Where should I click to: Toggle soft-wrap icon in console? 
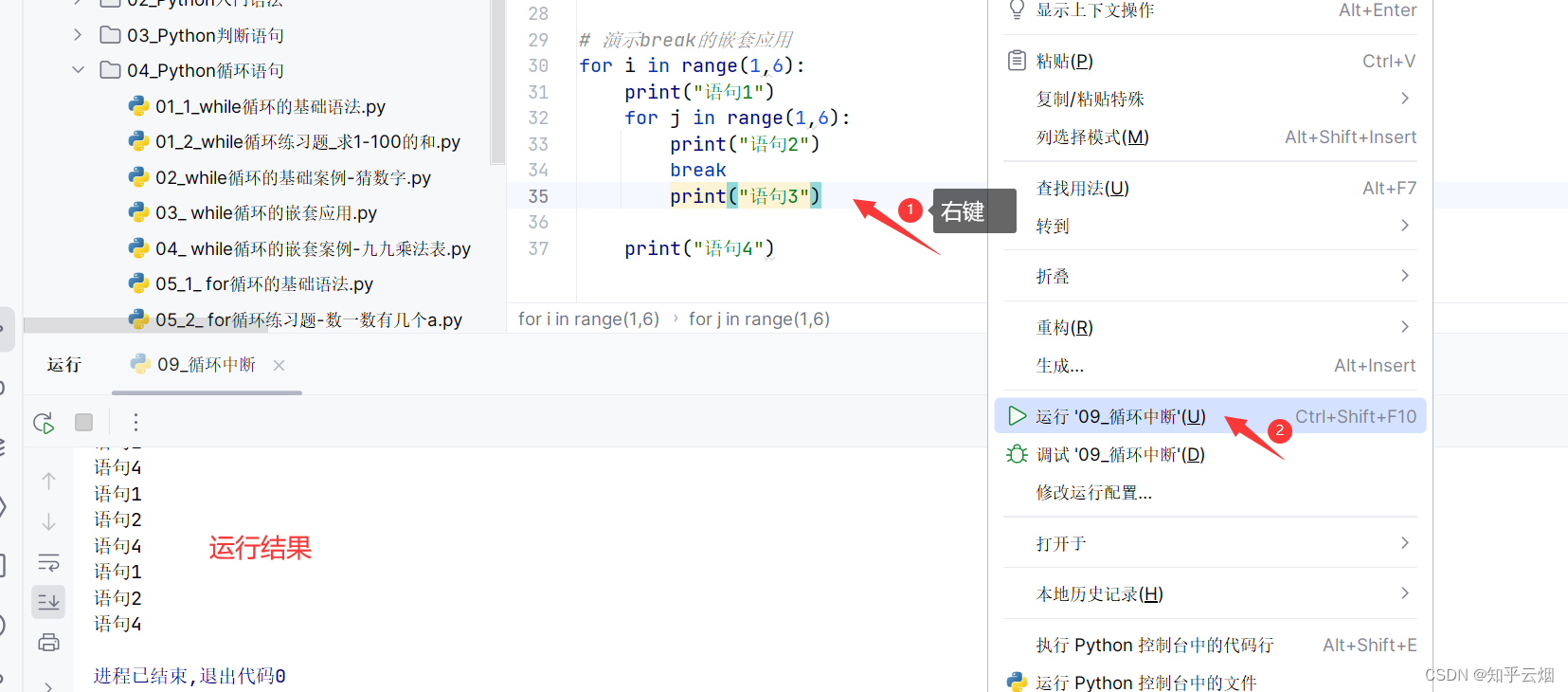[x=48, y=562]
